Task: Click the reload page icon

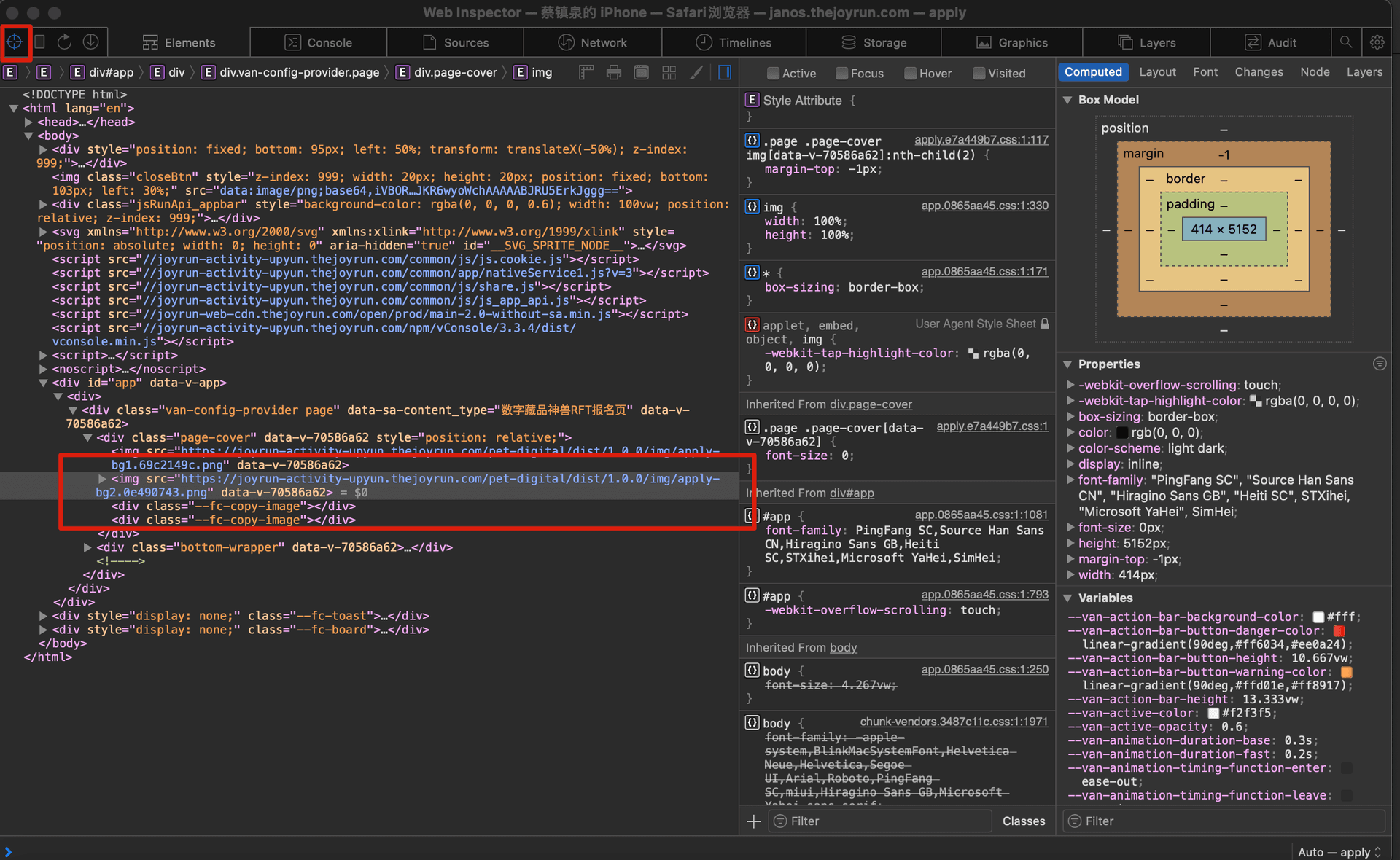Action: pos(64,42)
